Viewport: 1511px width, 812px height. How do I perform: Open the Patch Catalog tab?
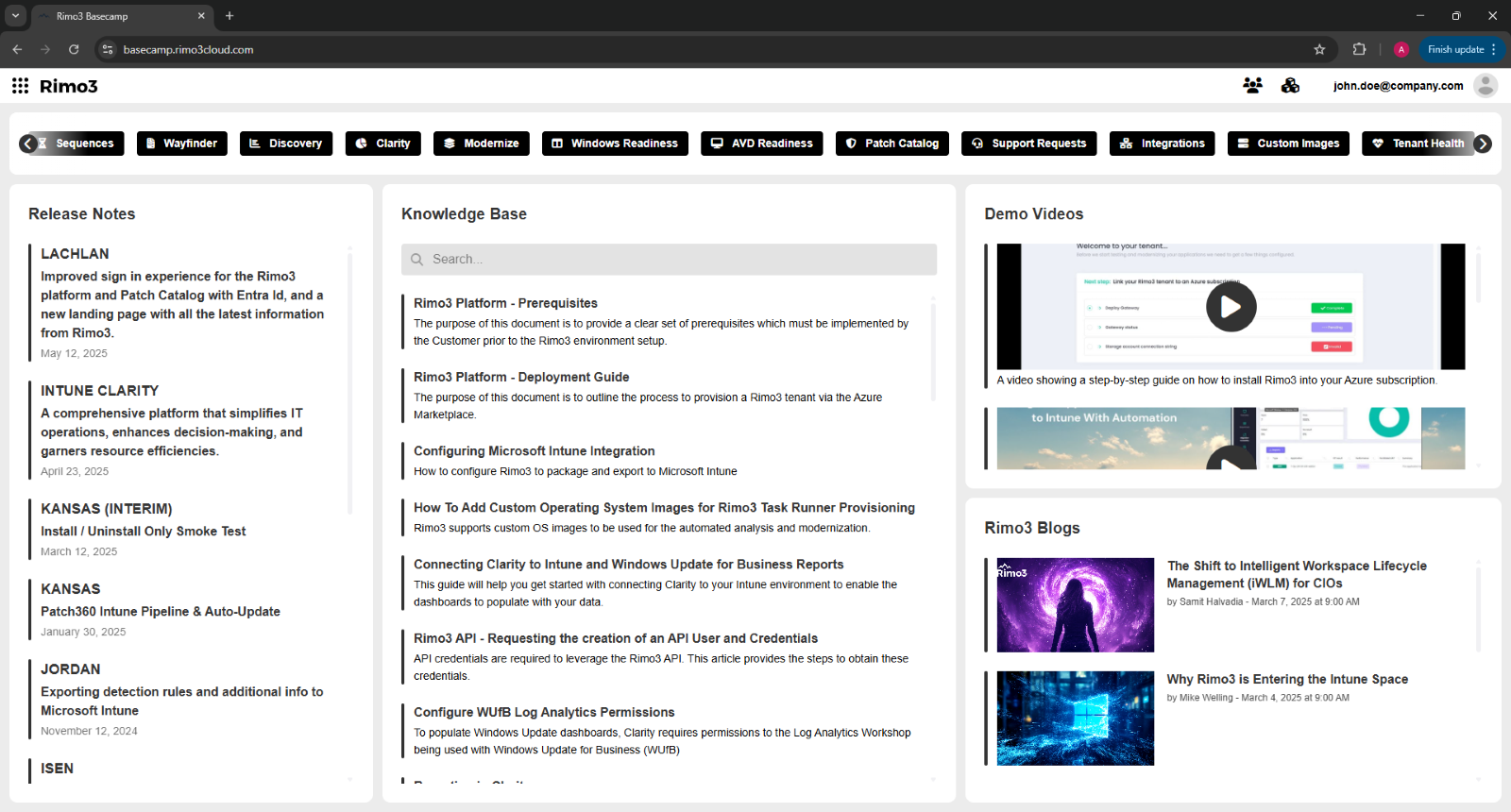(891, 144)
